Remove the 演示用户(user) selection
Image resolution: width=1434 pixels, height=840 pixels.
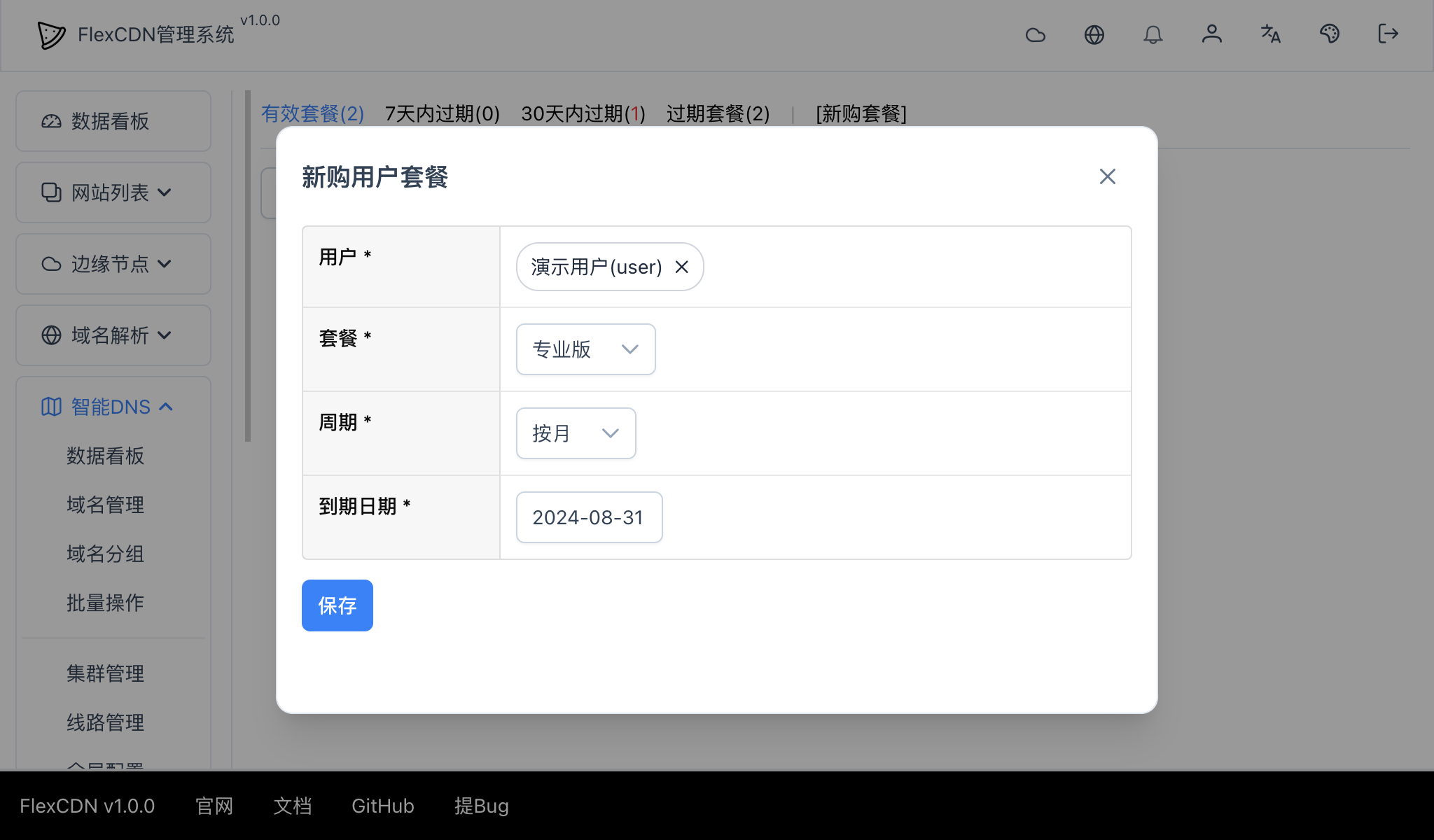click(682, 267)
